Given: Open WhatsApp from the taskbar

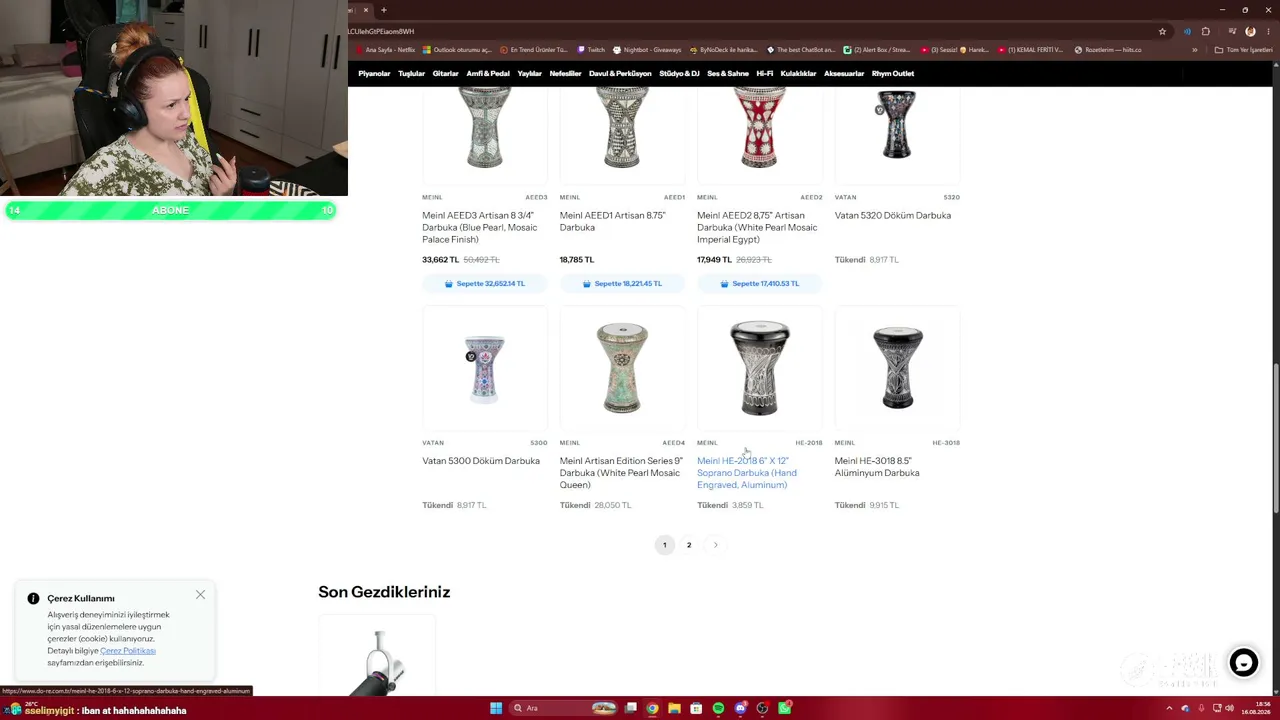Looking at the screenshot, I should click(785, 708).
